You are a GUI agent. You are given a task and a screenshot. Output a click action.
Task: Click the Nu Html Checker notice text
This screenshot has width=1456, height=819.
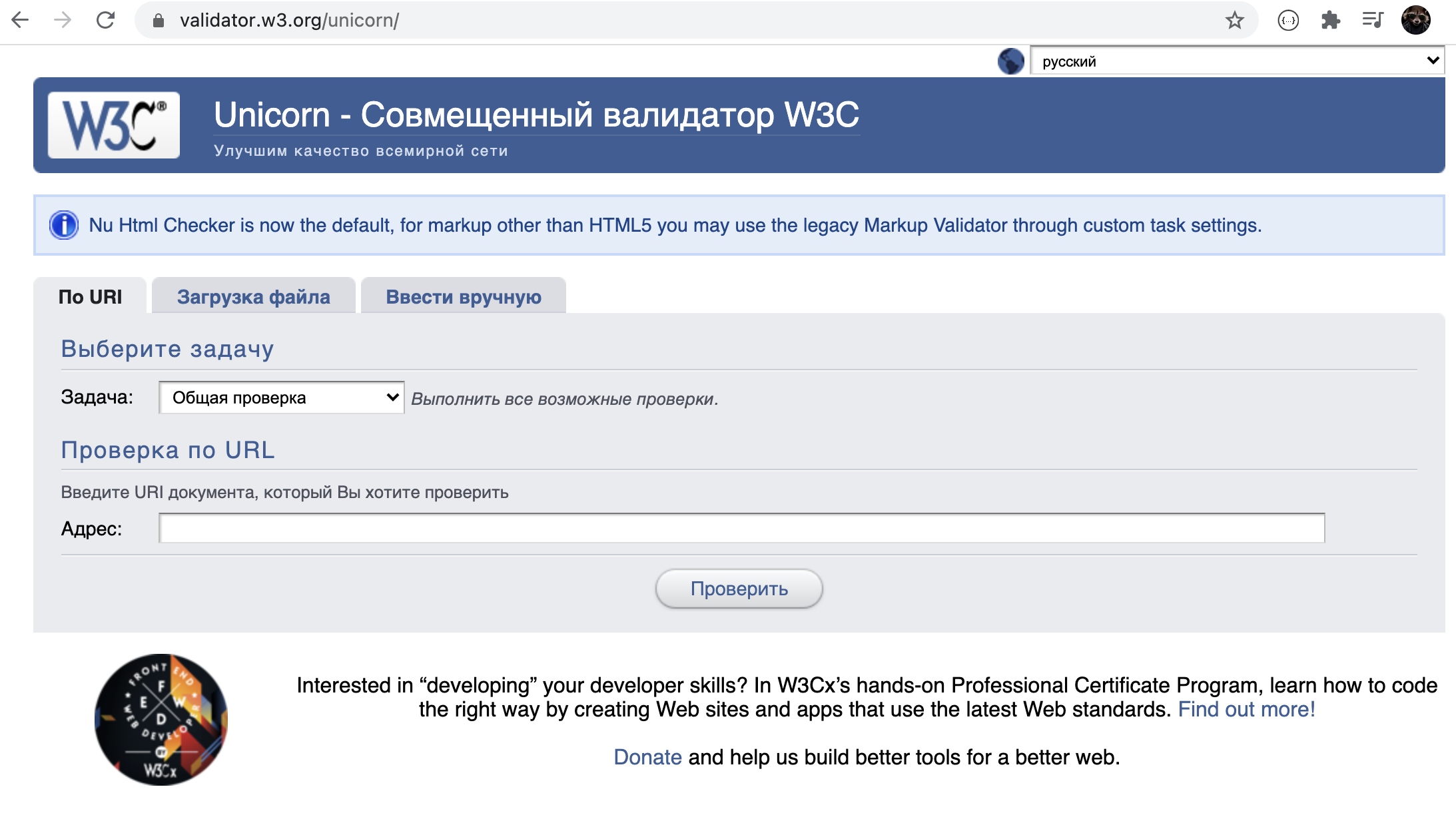[675, 225]
